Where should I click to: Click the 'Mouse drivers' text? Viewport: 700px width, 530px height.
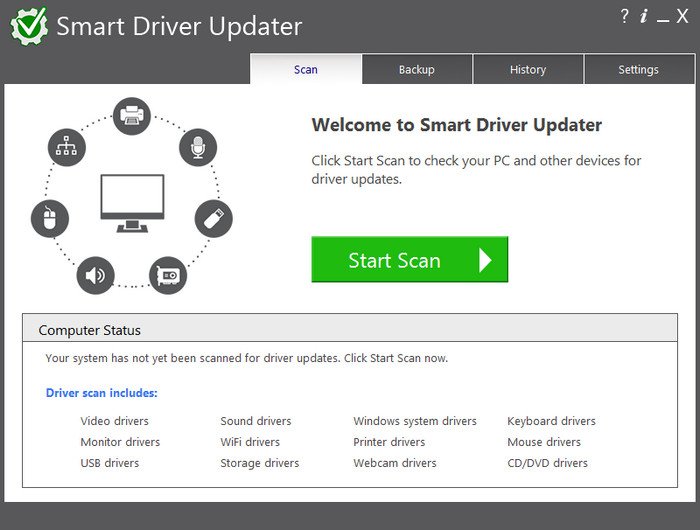click(544, 442)
